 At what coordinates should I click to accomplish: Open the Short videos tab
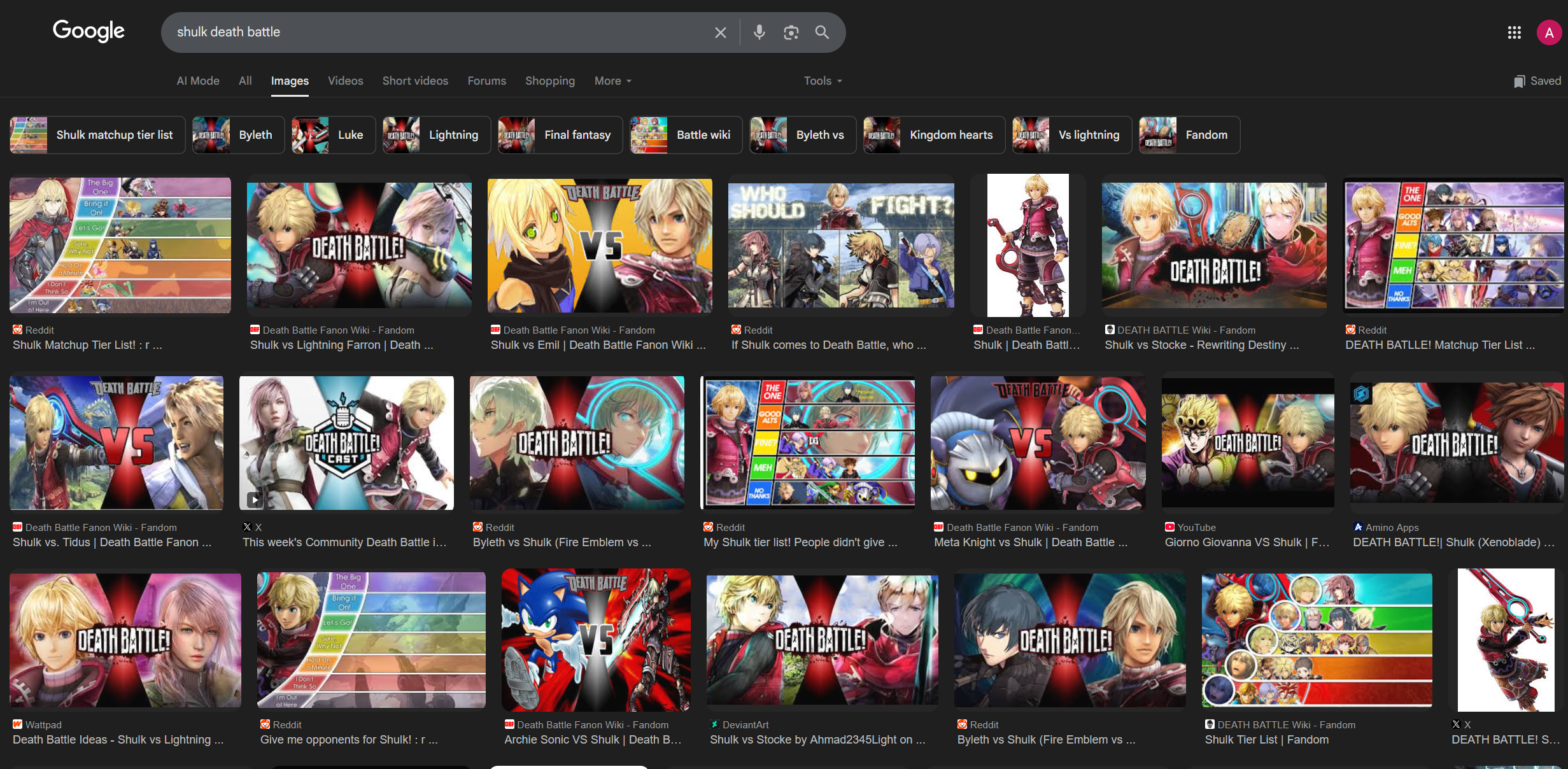pos(415,81)
